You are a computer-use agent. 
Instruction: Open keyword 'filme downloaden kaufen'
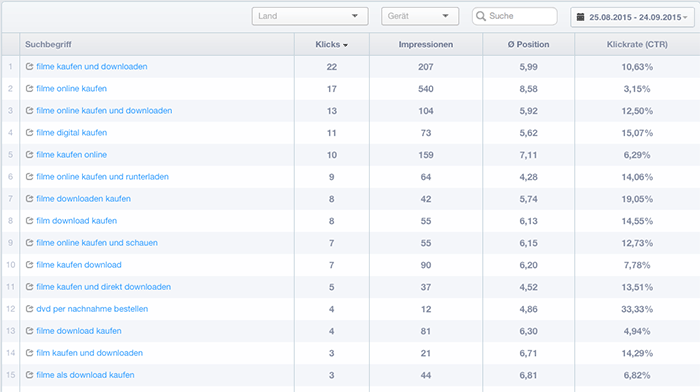[x=83, y=199]
